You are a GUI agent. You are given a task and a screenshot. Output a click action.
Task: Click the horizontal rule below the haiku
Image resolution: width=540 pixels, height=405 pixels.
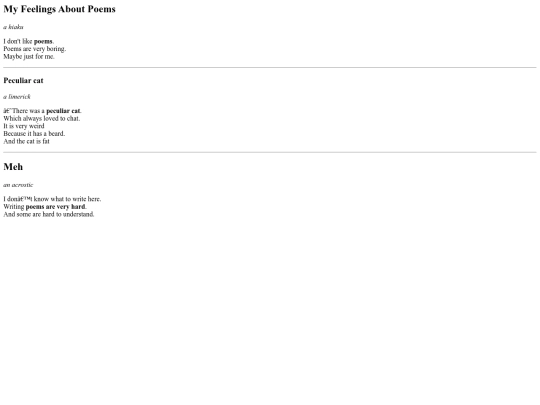click(x=270, y=68)
